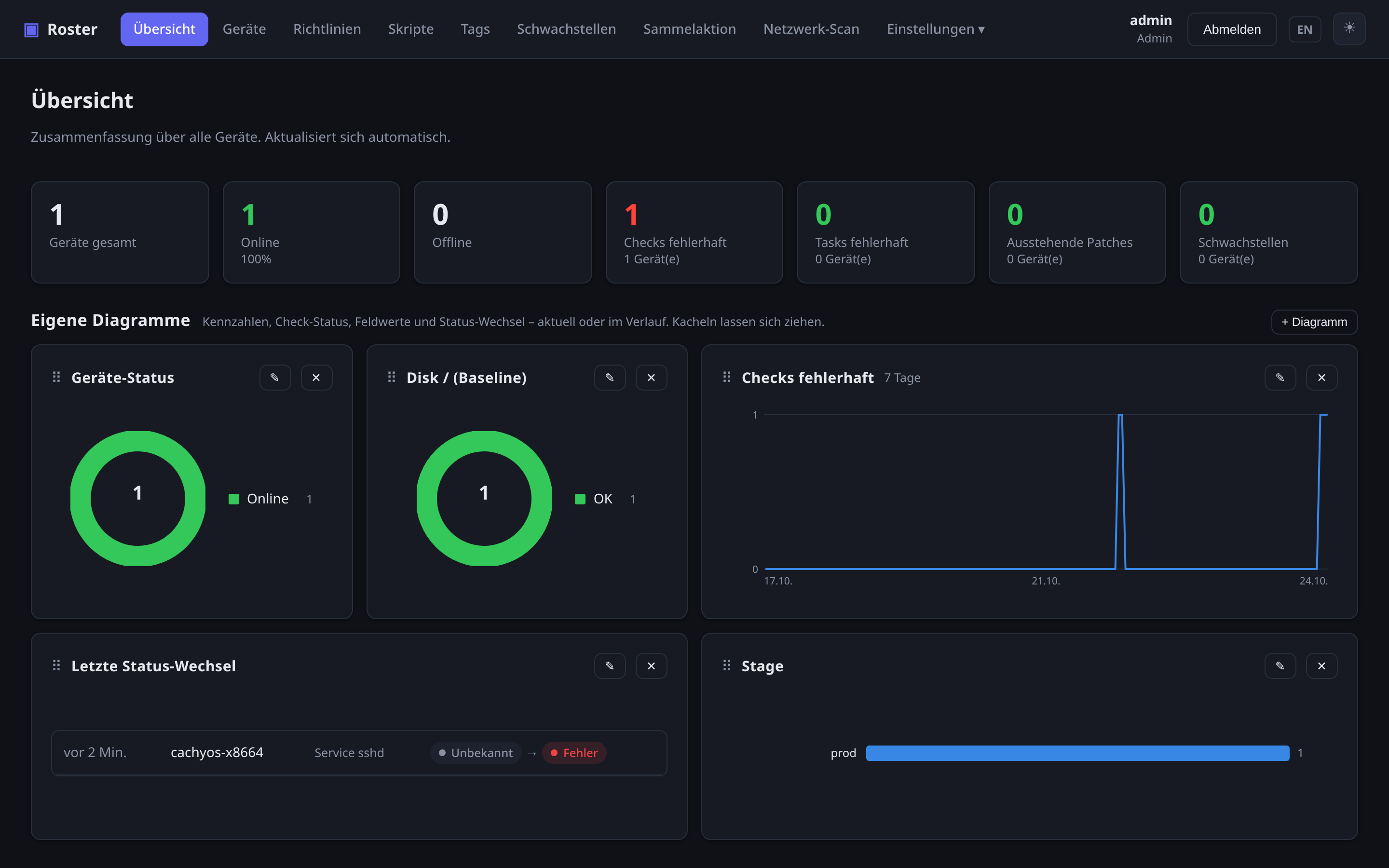Edit the Disk / (Baseline) chart
The image size is (1389, 868).
pyautogui.click(x=610, y=377)
